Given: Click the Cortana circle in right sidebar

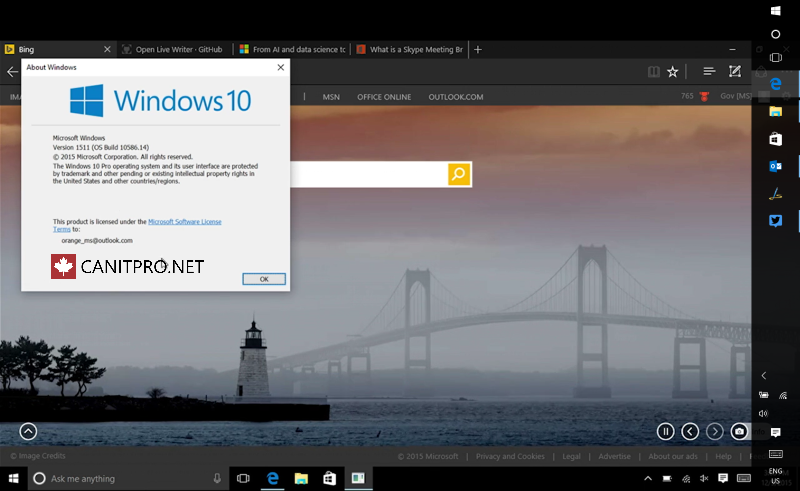Looking at the screenshot, I should [776, 34].
